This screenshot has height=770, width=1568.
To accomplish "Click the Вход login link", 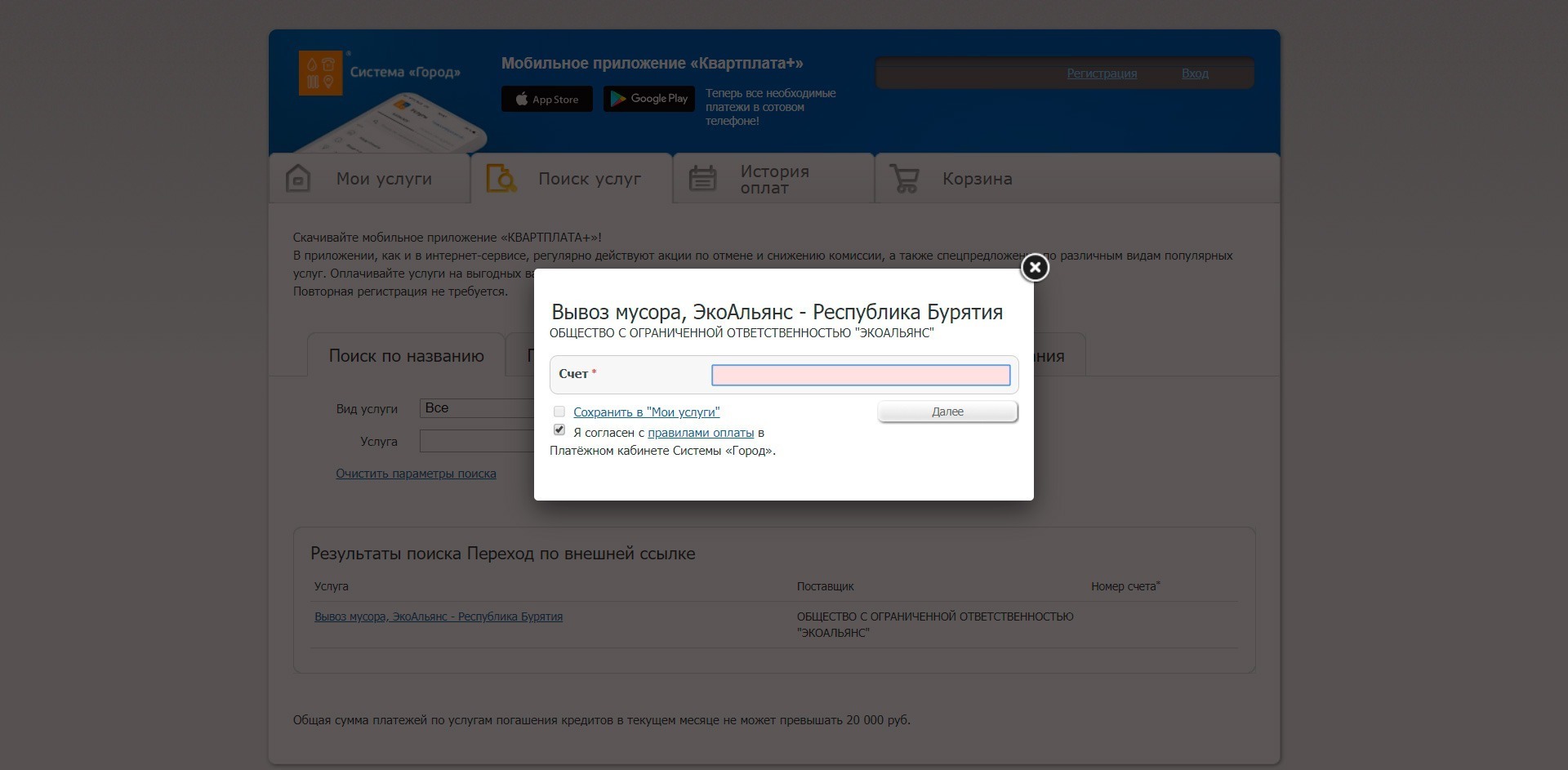I will tap(1195, 73).
